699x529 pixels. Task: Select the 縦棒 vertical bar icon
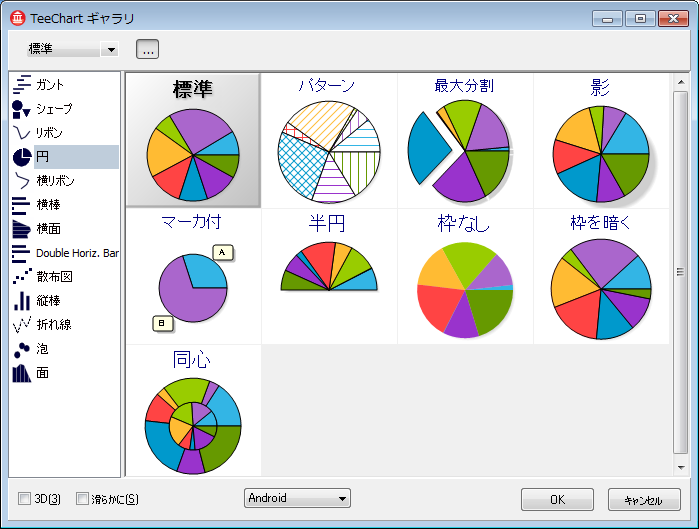[x=21, y=301]
